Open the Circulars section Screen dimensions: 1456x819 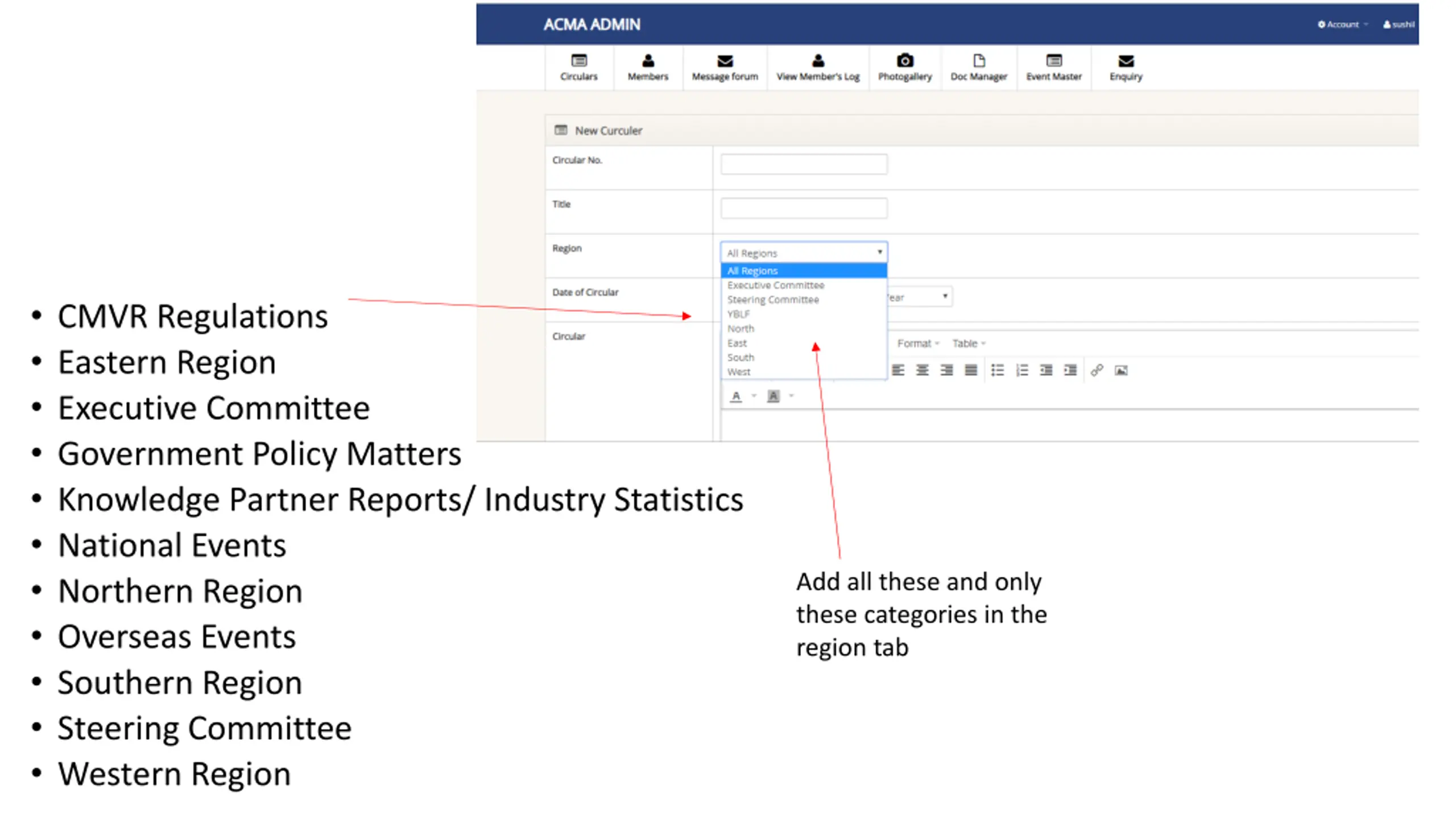coord(578,68)
